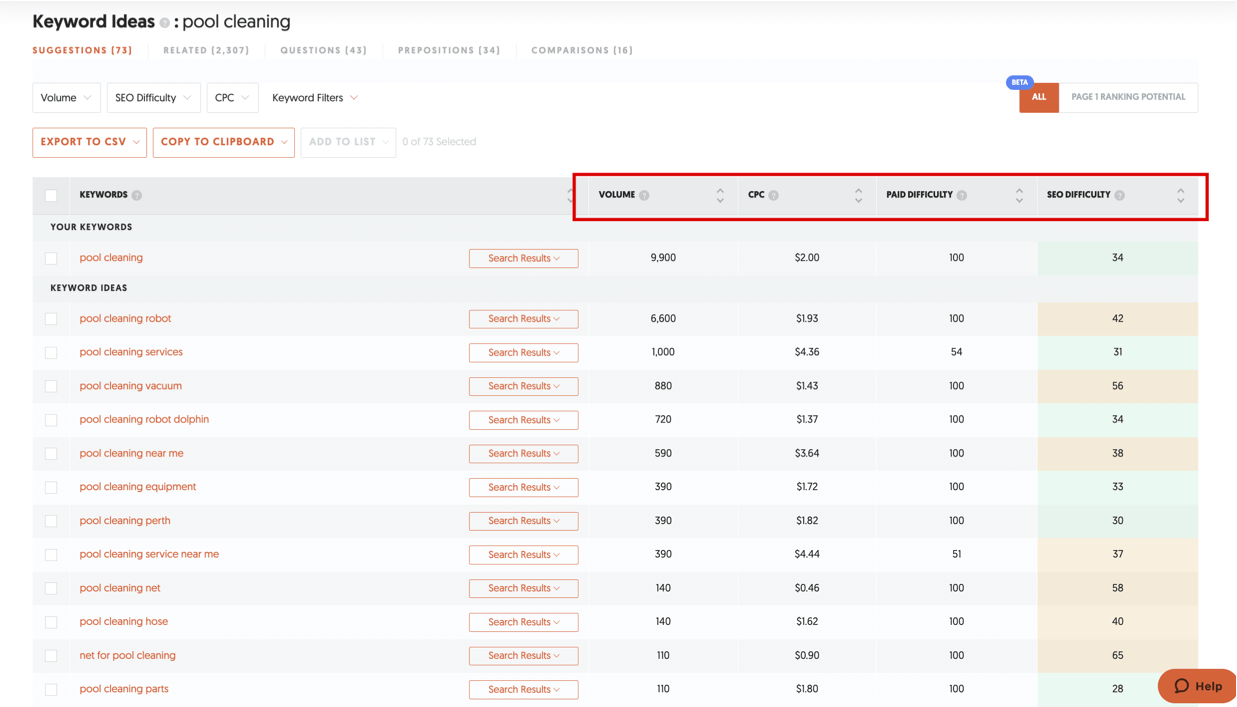Click the CPC value $4.44

coord(807,554)
